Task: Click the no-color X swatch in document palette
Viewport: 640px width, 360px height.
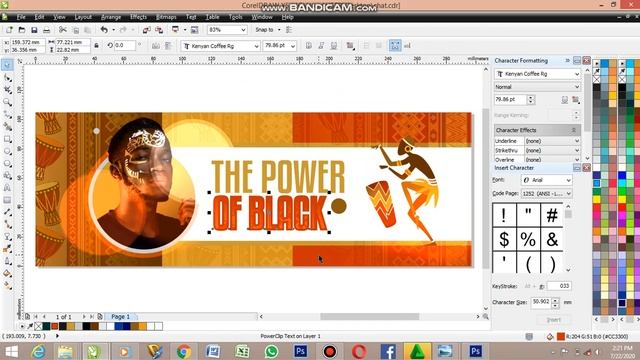Action: click(x=38, y=326)
